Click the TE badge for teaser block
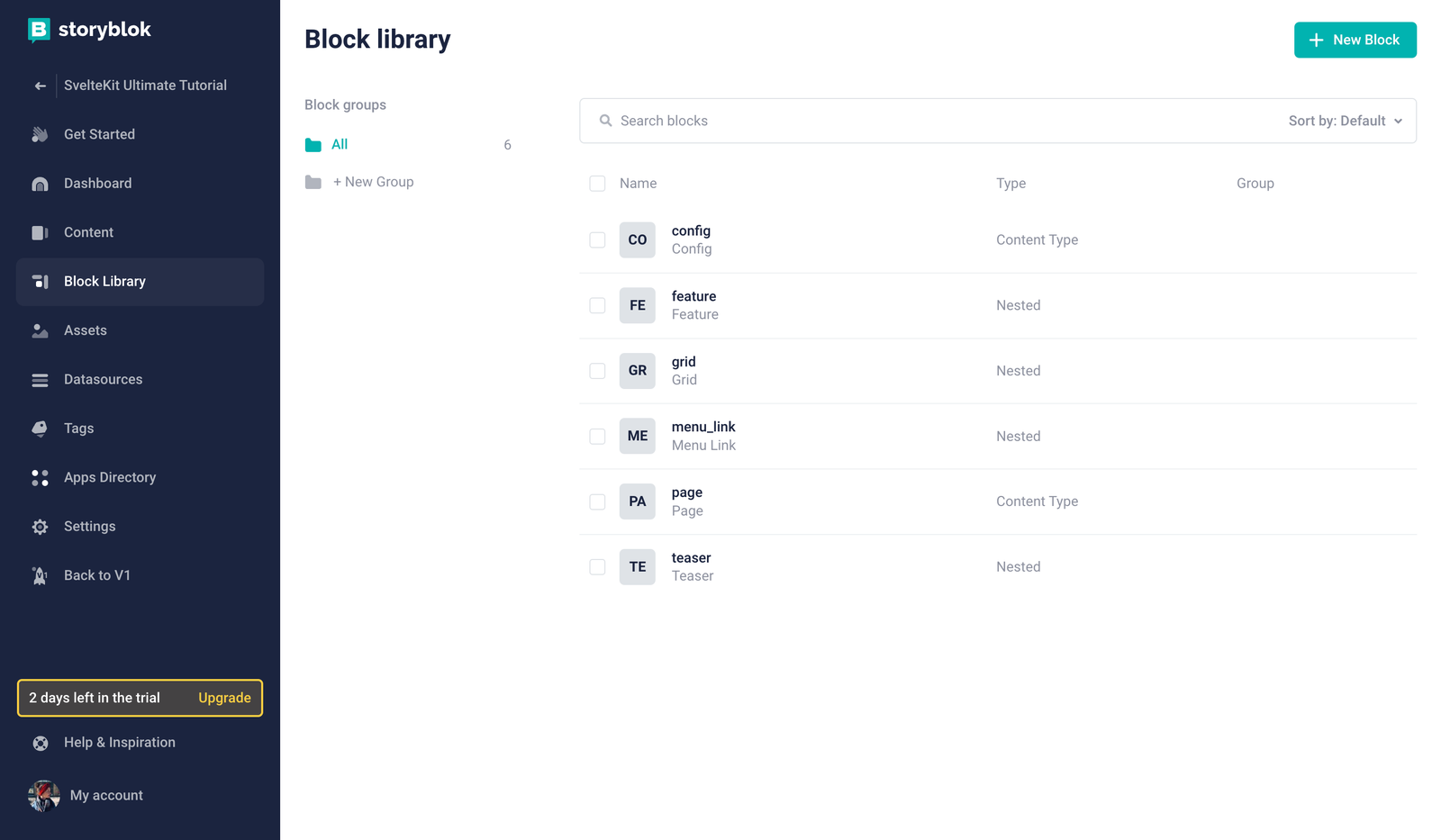The height and width of the screenshot is (840, 1441). pyautogui.click(x=638, y=567)
